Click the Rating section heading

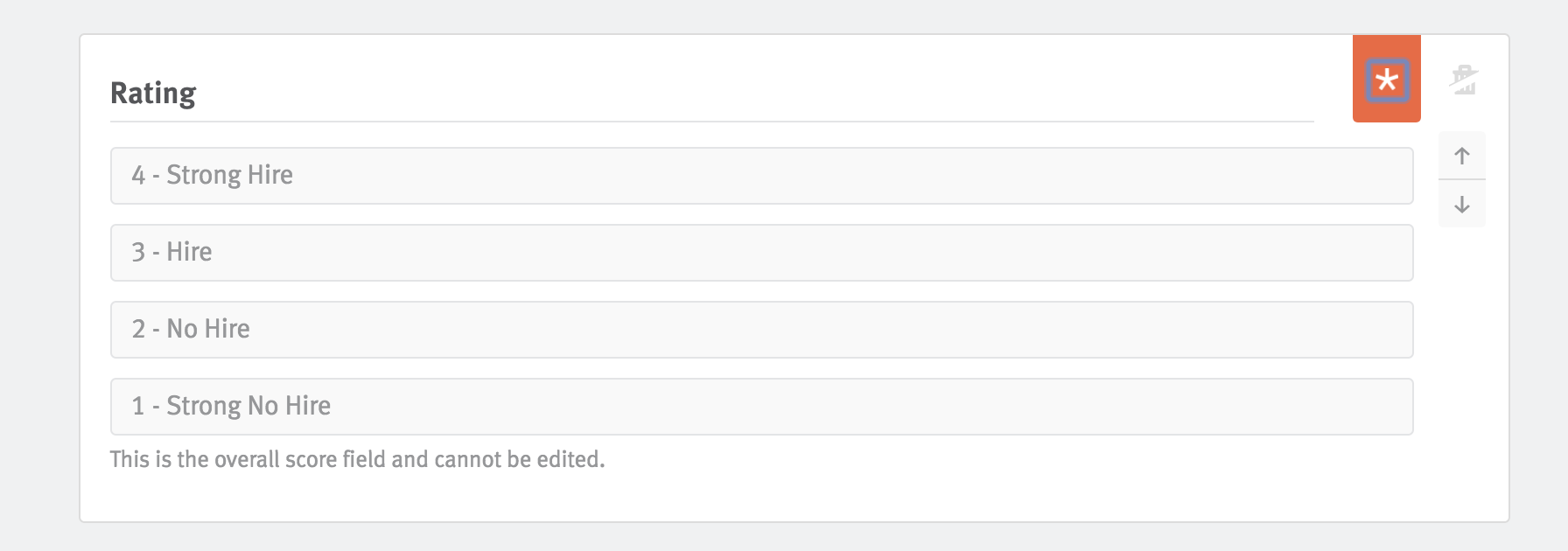153,92
